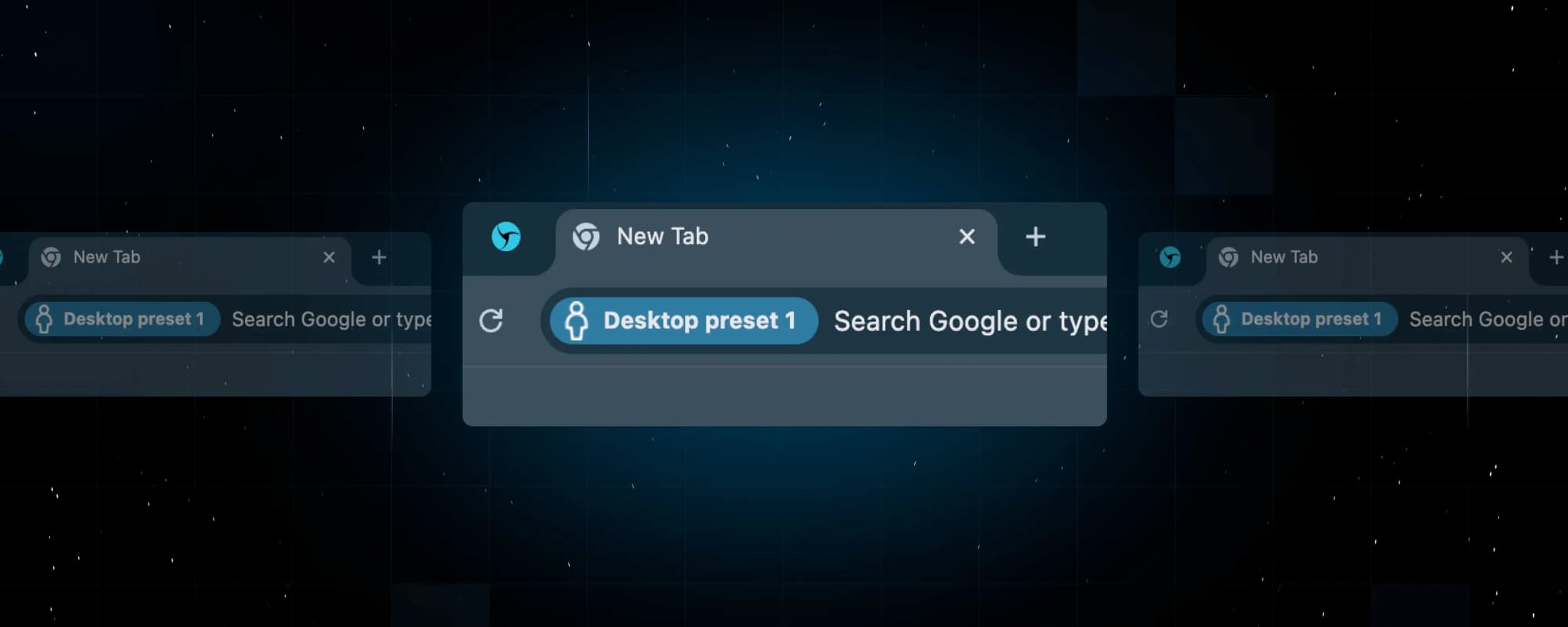The width and height of the screenshot is (1568, 627).
Task: Click the Chrome favicon on center tab
Action: 586,237
